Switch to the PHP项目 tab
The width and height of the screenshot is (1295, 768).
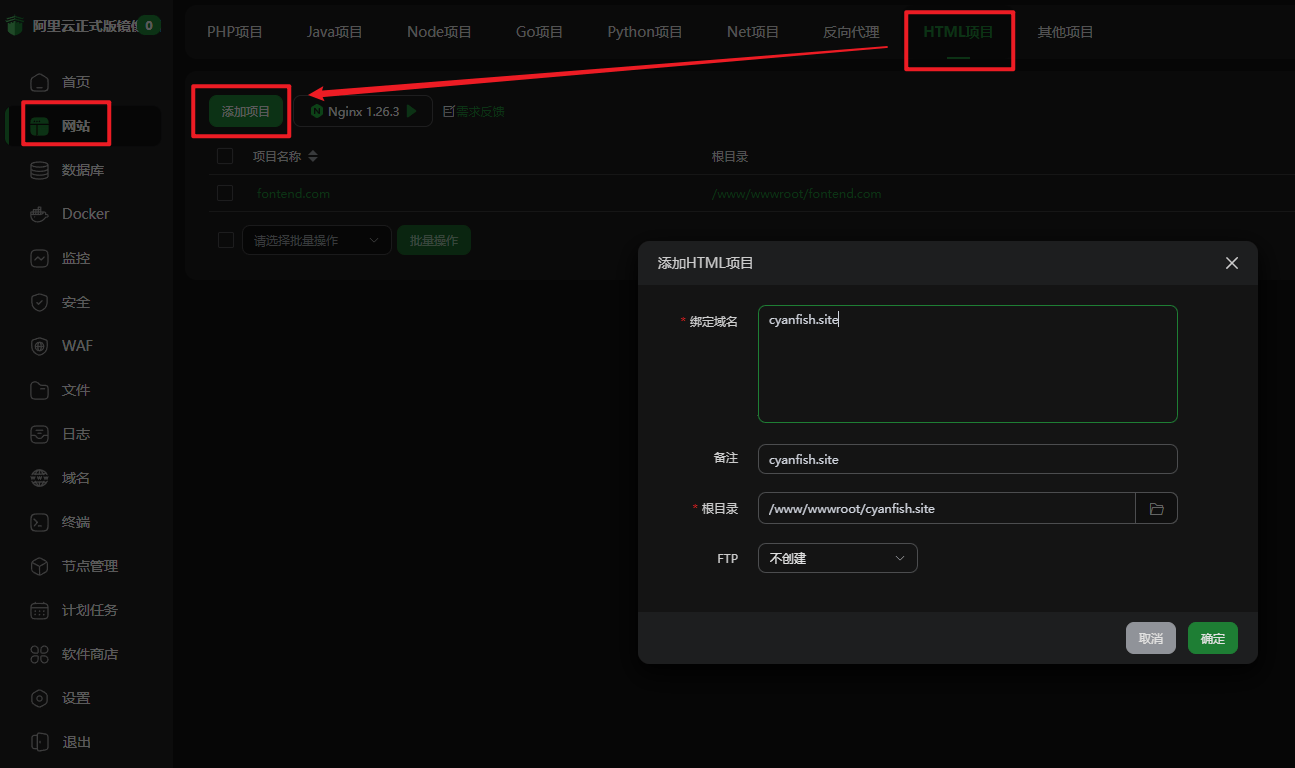[235, 32]
